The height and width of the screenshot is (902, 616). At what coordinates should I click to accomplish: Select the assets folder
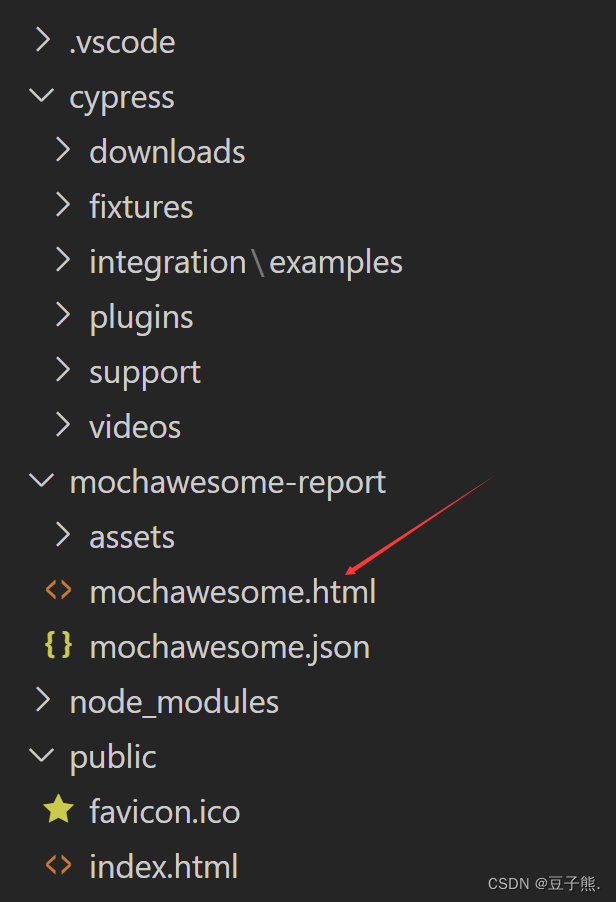tap(132, 537)
